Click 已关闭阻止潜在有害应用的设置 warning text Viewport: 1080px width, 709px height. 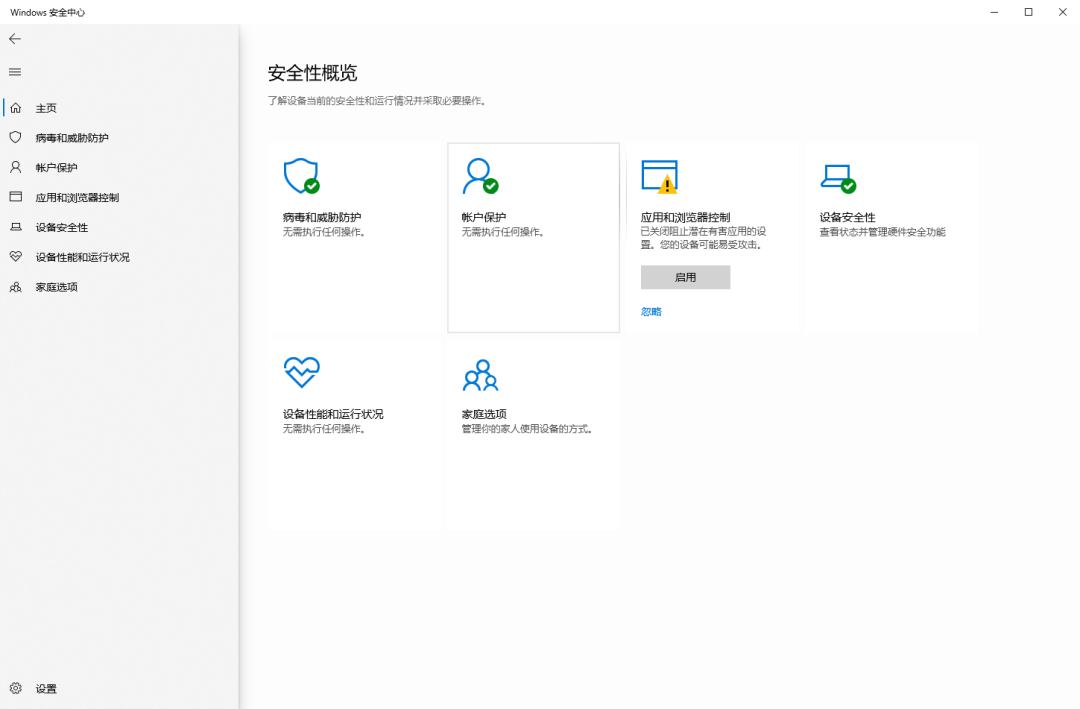click(x=703, y=238)
